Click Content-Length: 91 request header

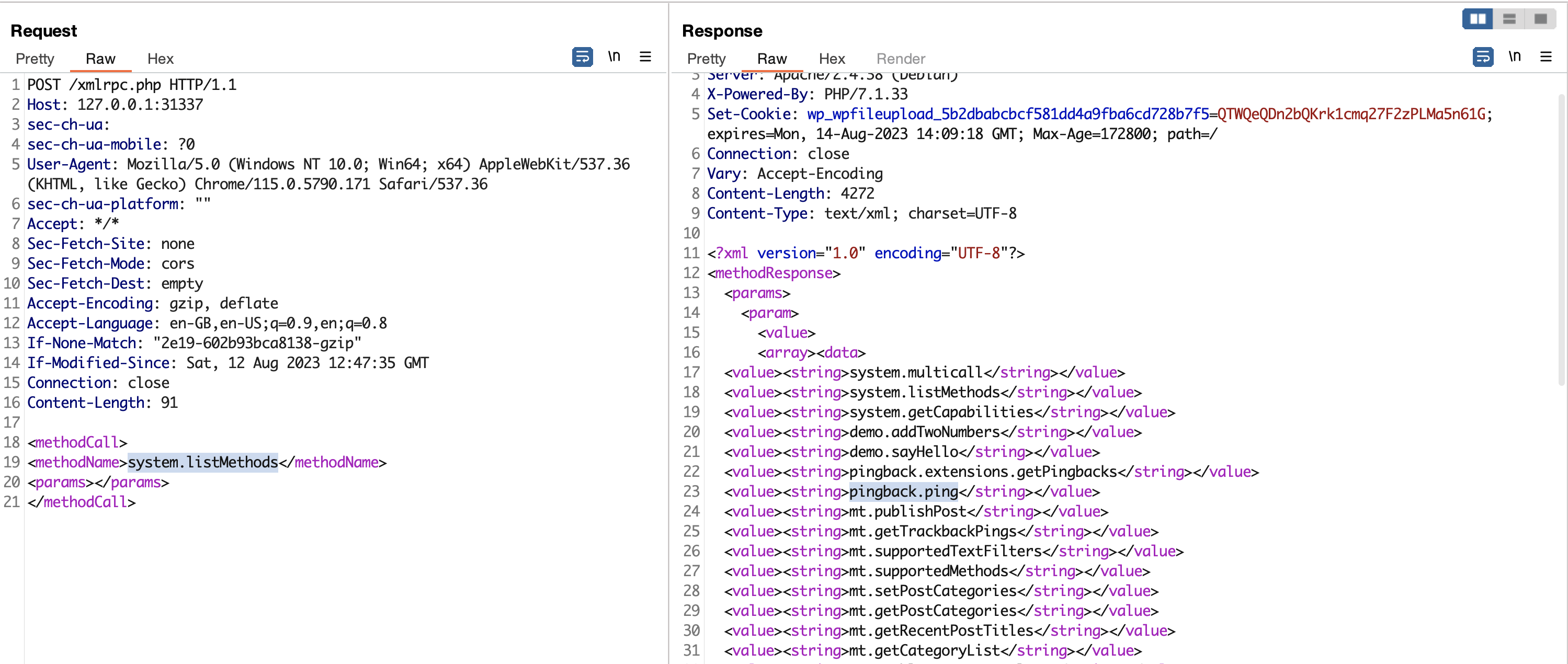click(103, 402)
